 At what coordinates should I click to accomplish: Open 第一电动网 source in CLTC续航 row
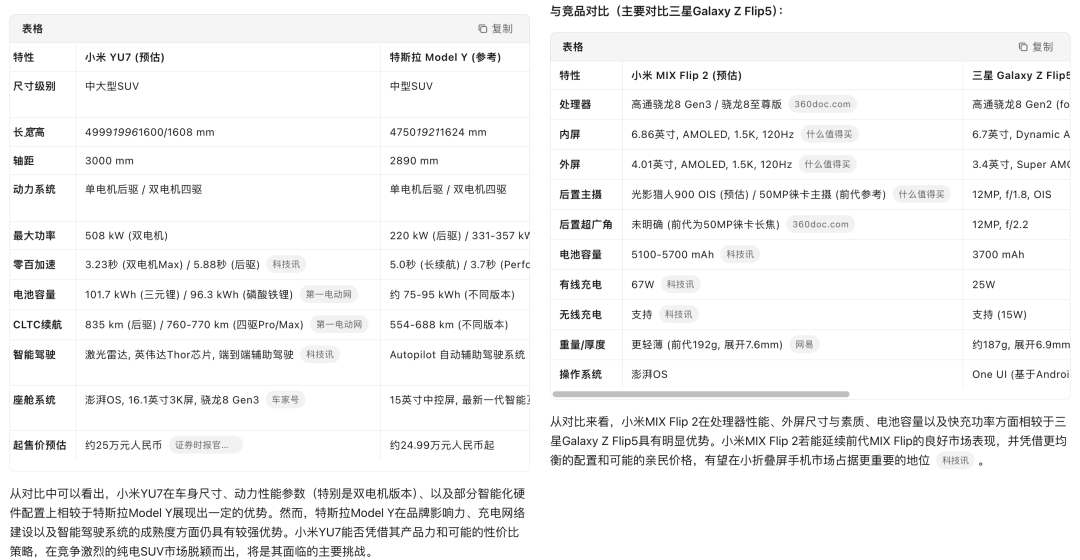tap(339, 324)
